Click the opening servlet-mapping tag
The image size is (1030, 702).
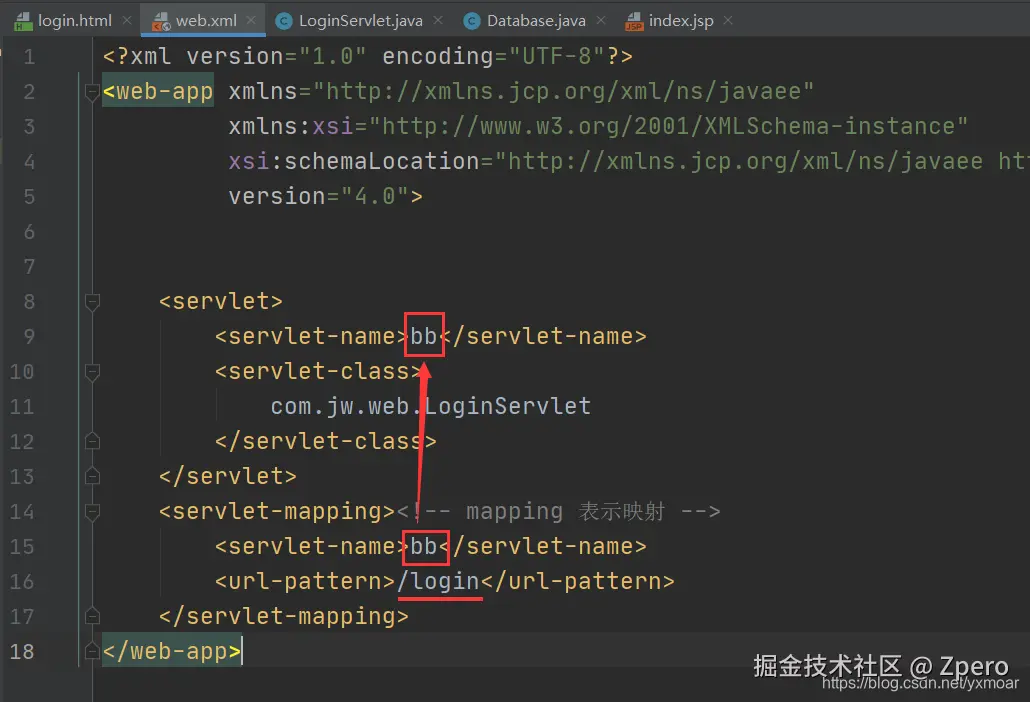[x=277, y=512]
